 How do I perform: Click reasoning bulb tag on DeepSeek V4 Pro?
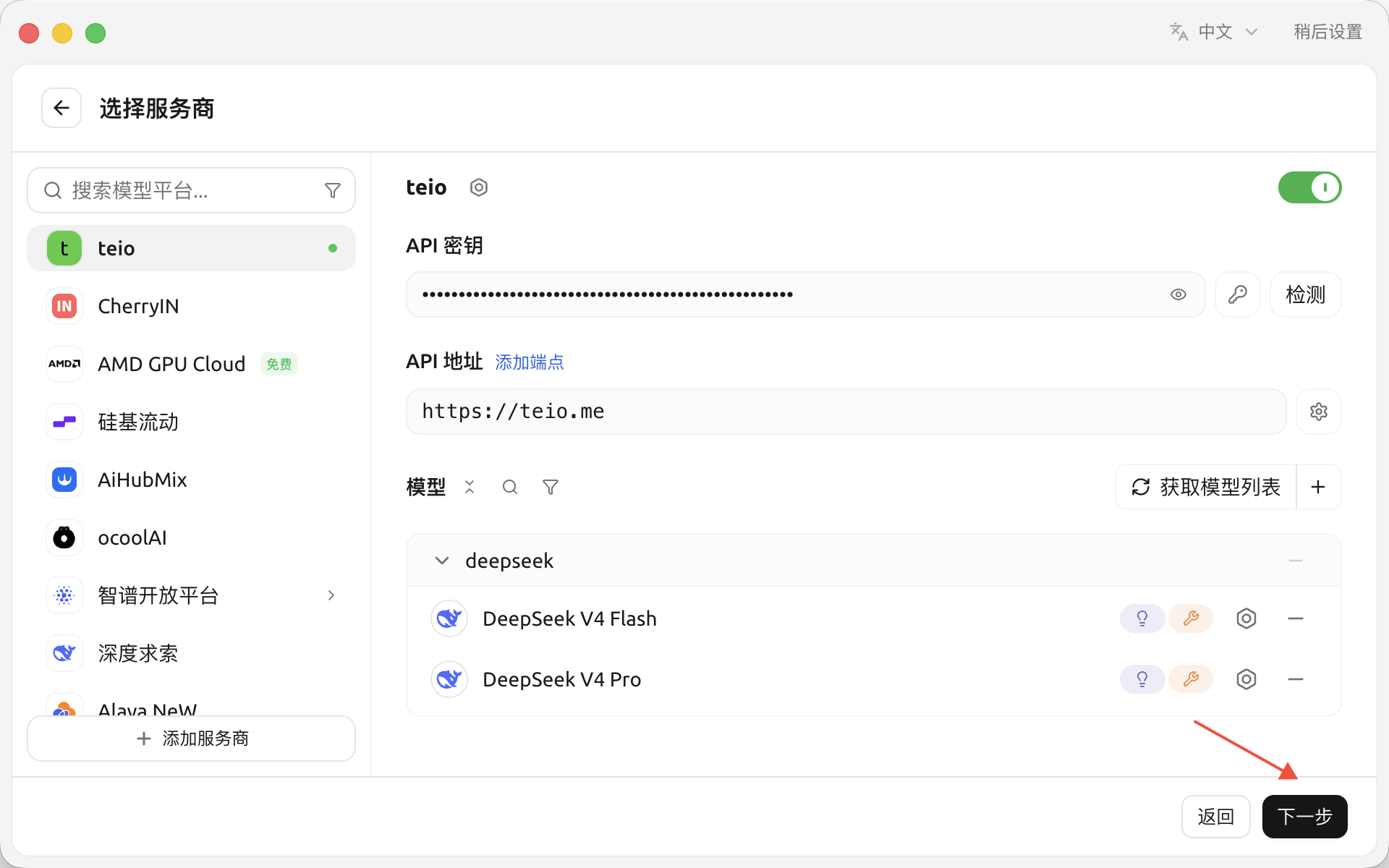1142,679
